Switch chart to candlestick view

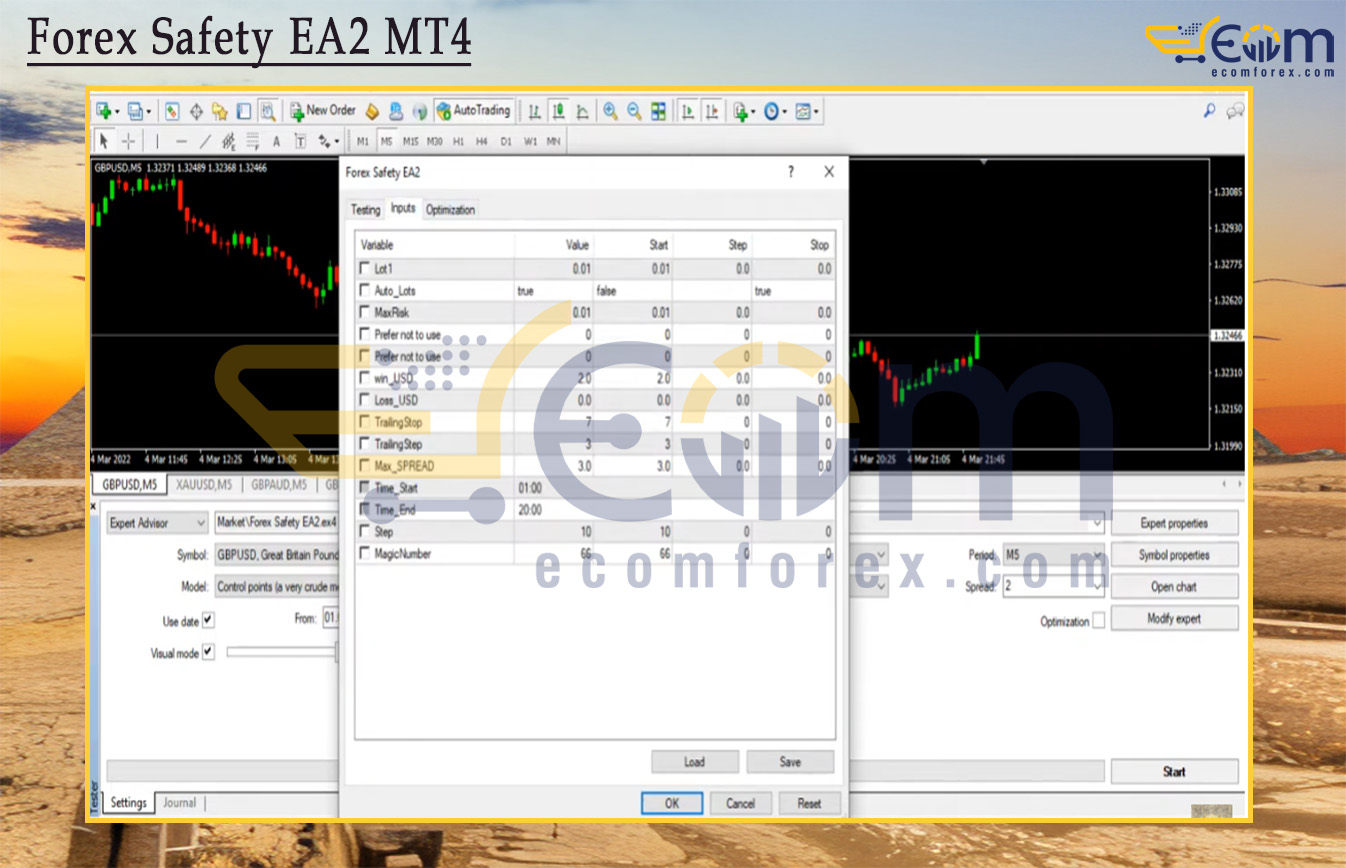coord(559,111)
